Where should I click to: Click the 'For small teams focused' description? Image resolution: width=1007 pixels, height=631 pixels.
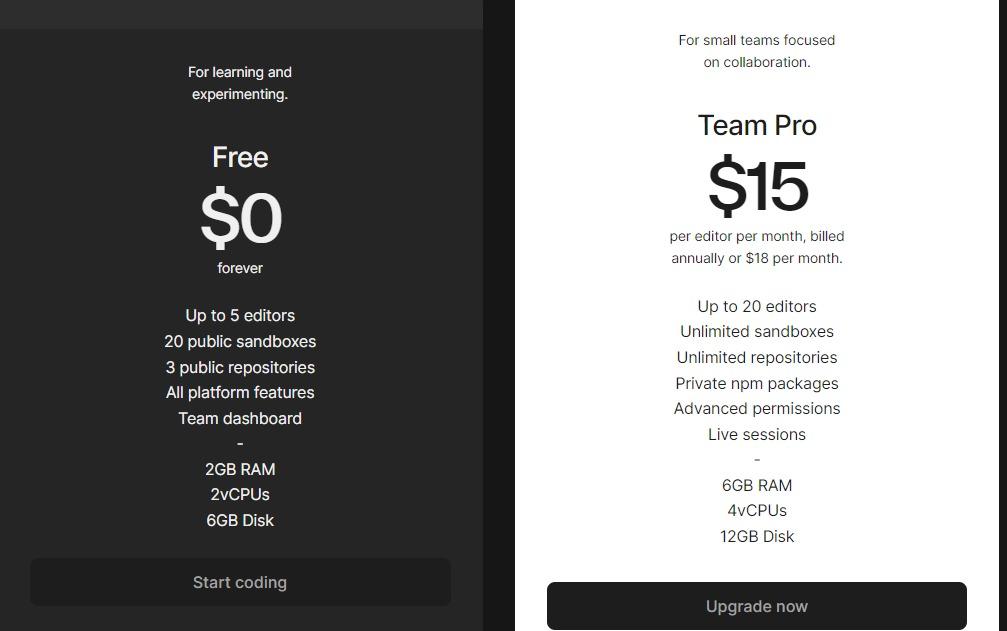pyautogui.click(x=757, y=40)
